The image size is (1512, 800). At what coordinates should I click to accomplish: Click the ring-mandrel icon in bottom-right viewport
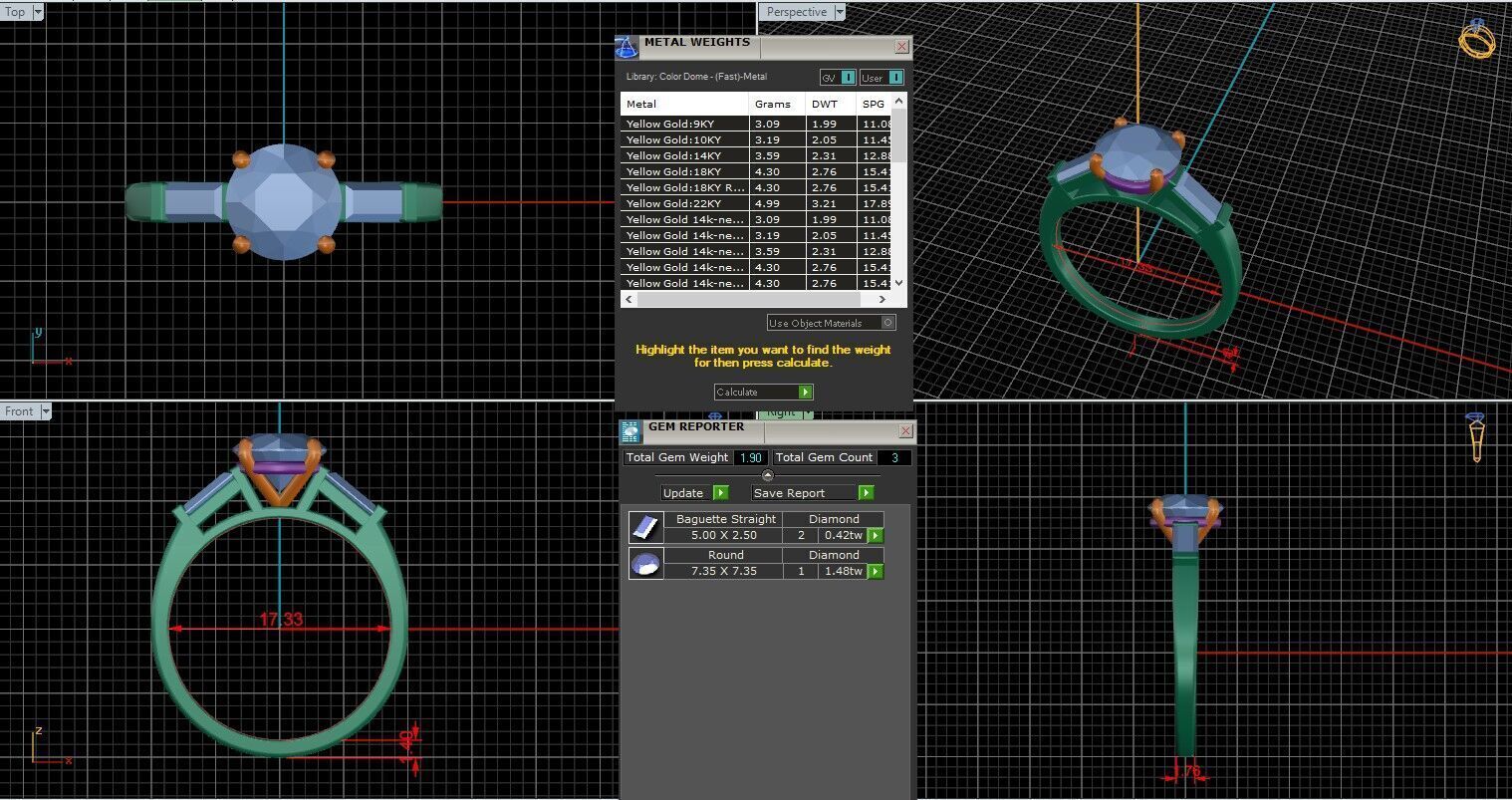click(1476, 437)
